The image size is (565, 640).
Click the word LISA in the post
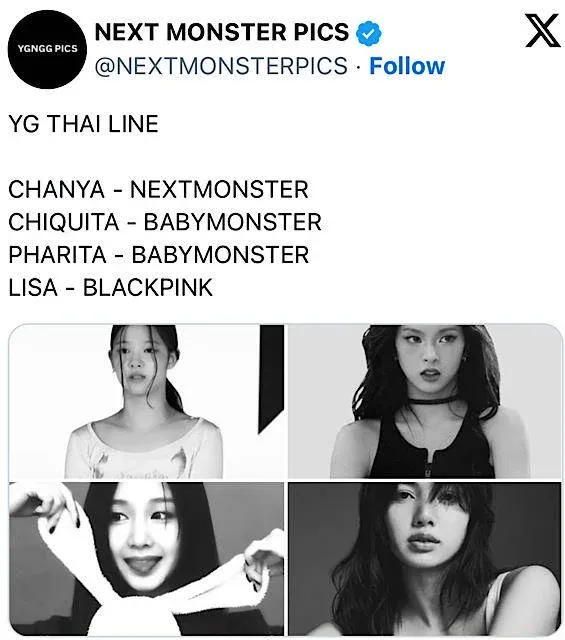(x=33, y=287)
